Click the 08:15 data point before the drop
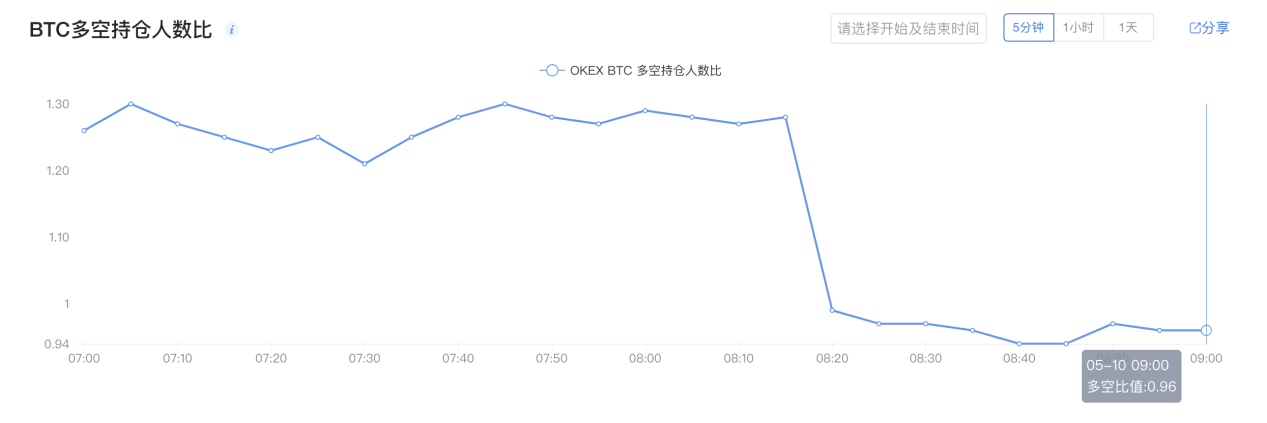This screenshot has width=1267, height=423. pyautogui.click(x=785, y=117)
